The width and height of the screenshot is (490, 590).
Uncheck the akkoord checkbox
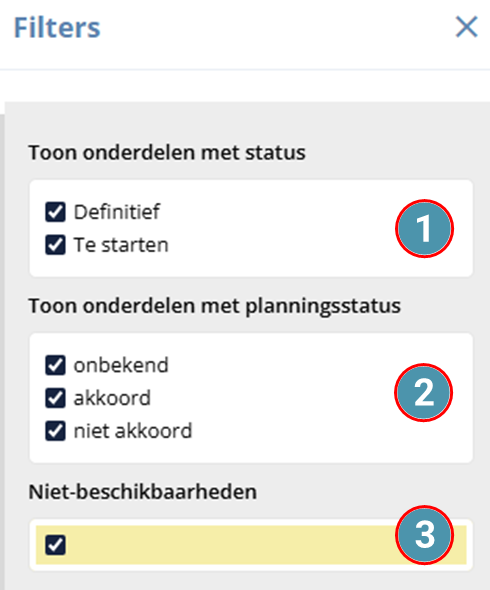55,398
